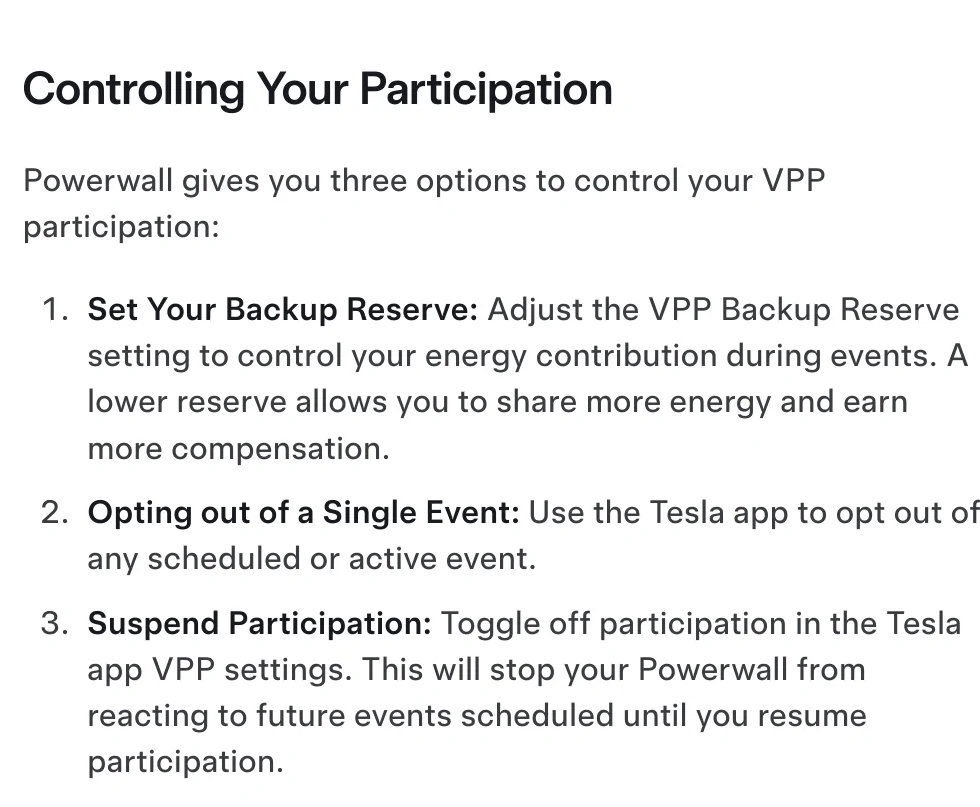Viewport: 980px width, 807px height.
Task: Click the text "This will stop your Powerwall from"
Action: point(614,669)
